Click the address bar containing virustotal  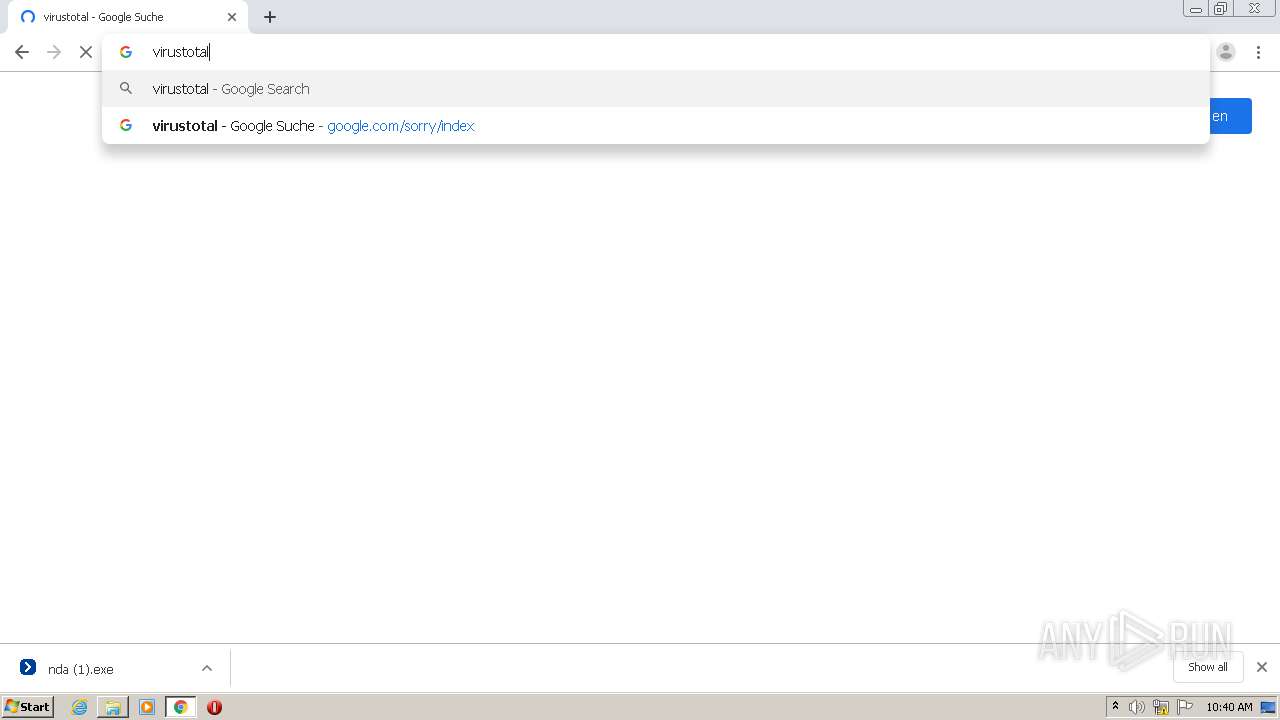[x=655, y=52]
